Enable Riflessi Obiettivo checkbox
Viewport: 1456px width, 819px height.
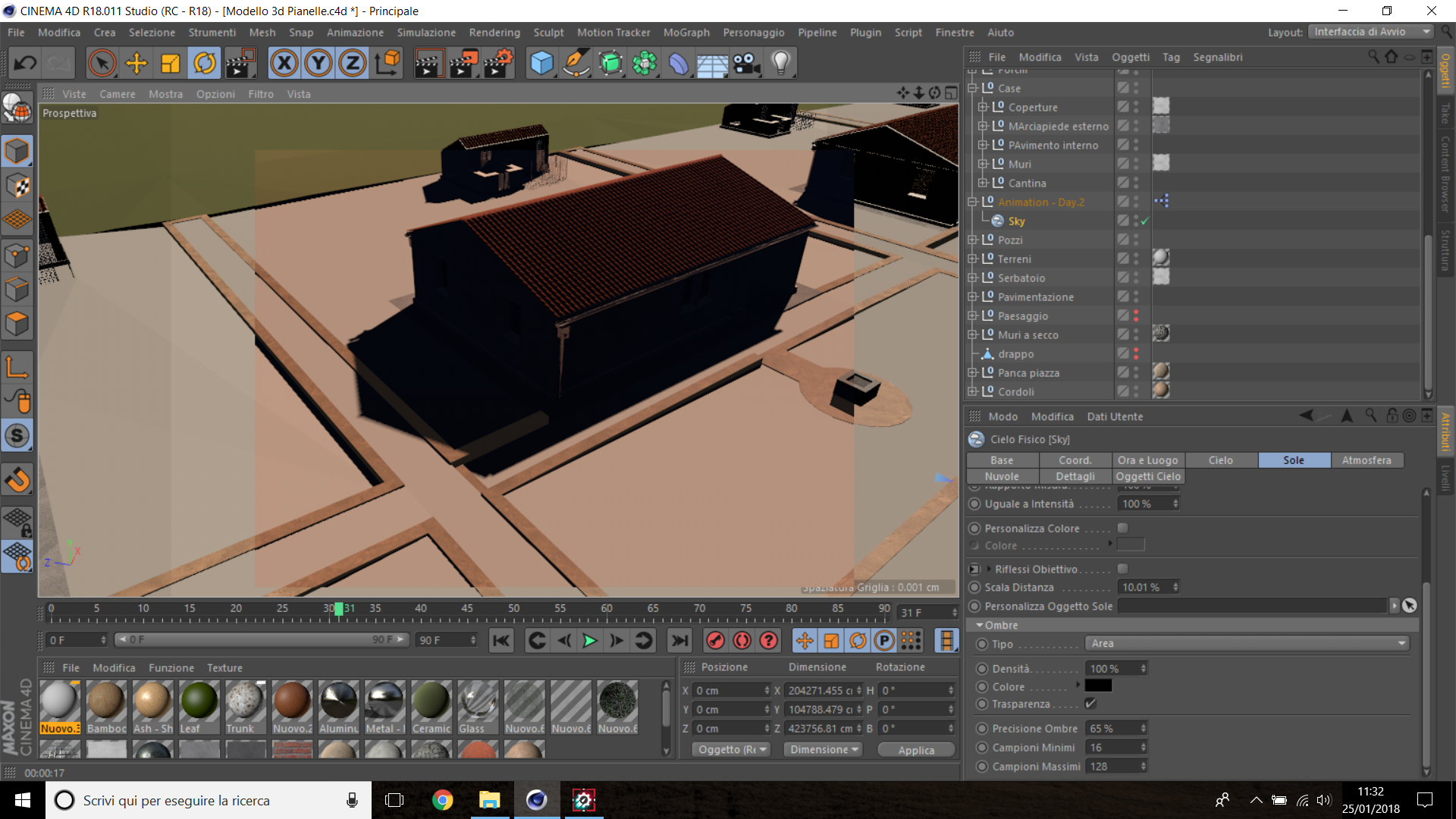tap(1123, 569)
